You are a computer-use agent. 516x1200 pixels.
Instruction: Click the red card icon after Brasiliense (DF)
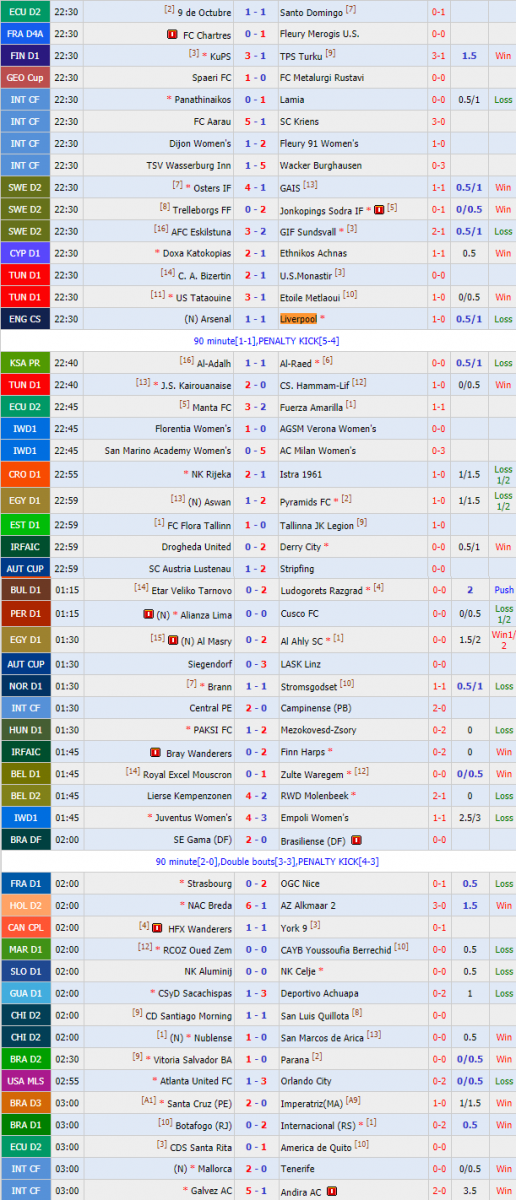356,840
